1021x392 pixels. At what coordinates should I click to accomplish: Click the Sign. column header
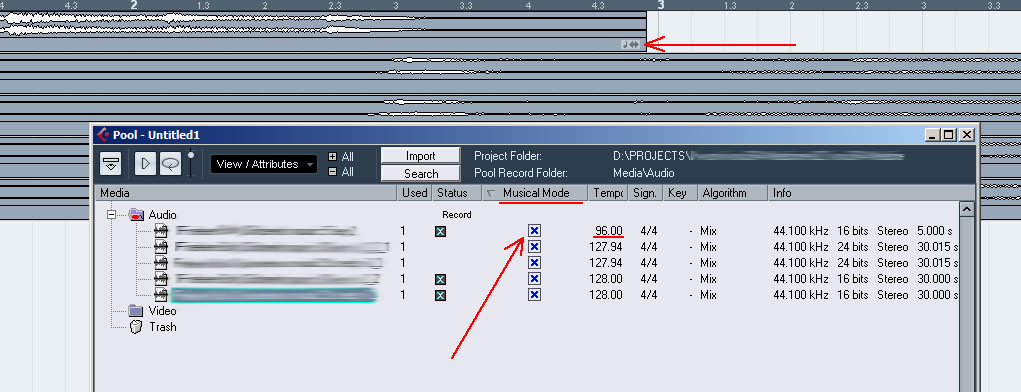[x=645, y=193]
